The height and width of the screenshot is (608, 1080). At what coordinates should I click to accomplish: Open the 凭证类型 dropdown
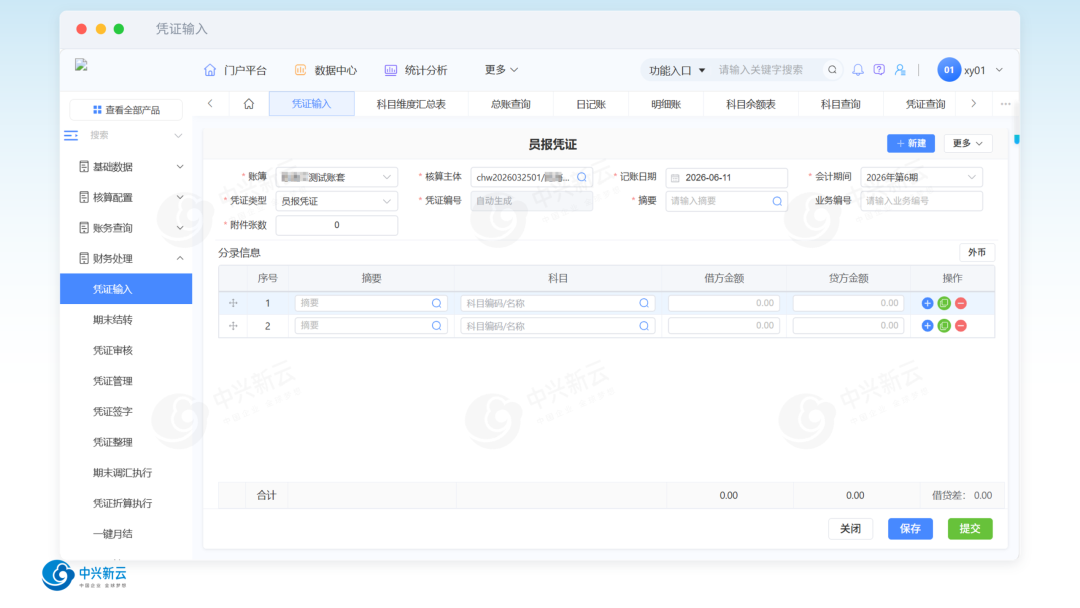[x=336, y=201]
